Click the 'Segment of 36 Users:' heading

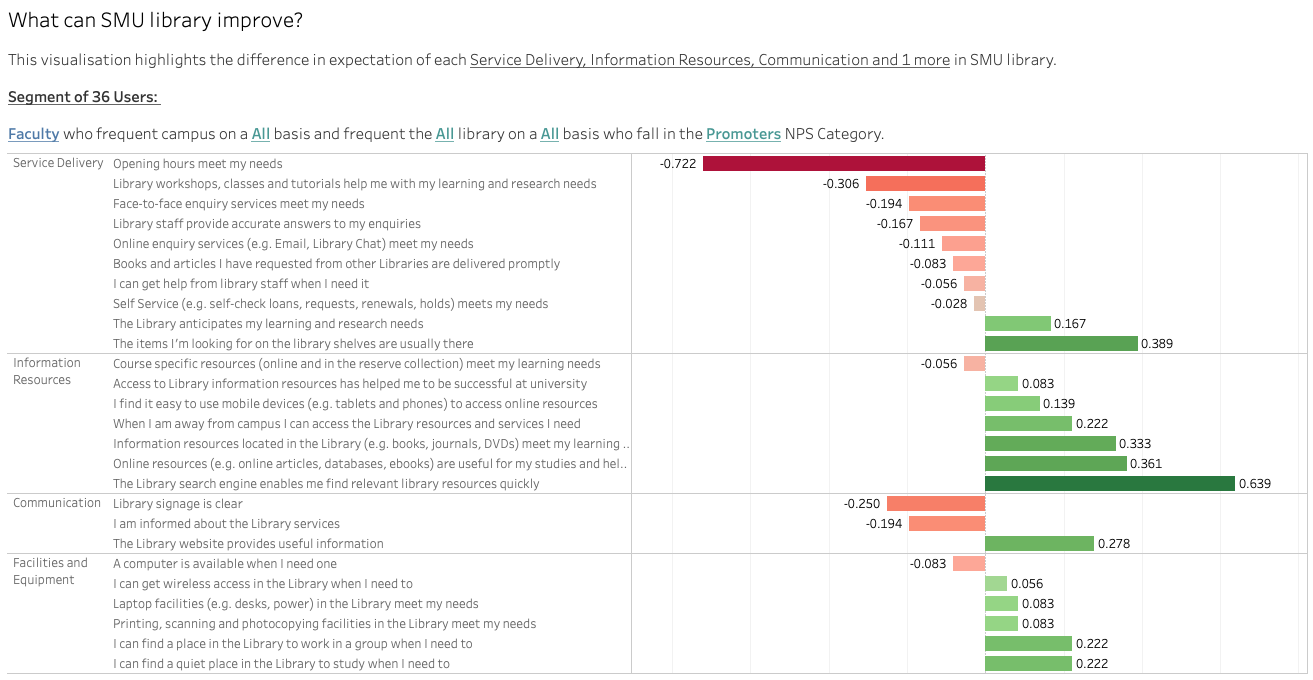(84, 97)
